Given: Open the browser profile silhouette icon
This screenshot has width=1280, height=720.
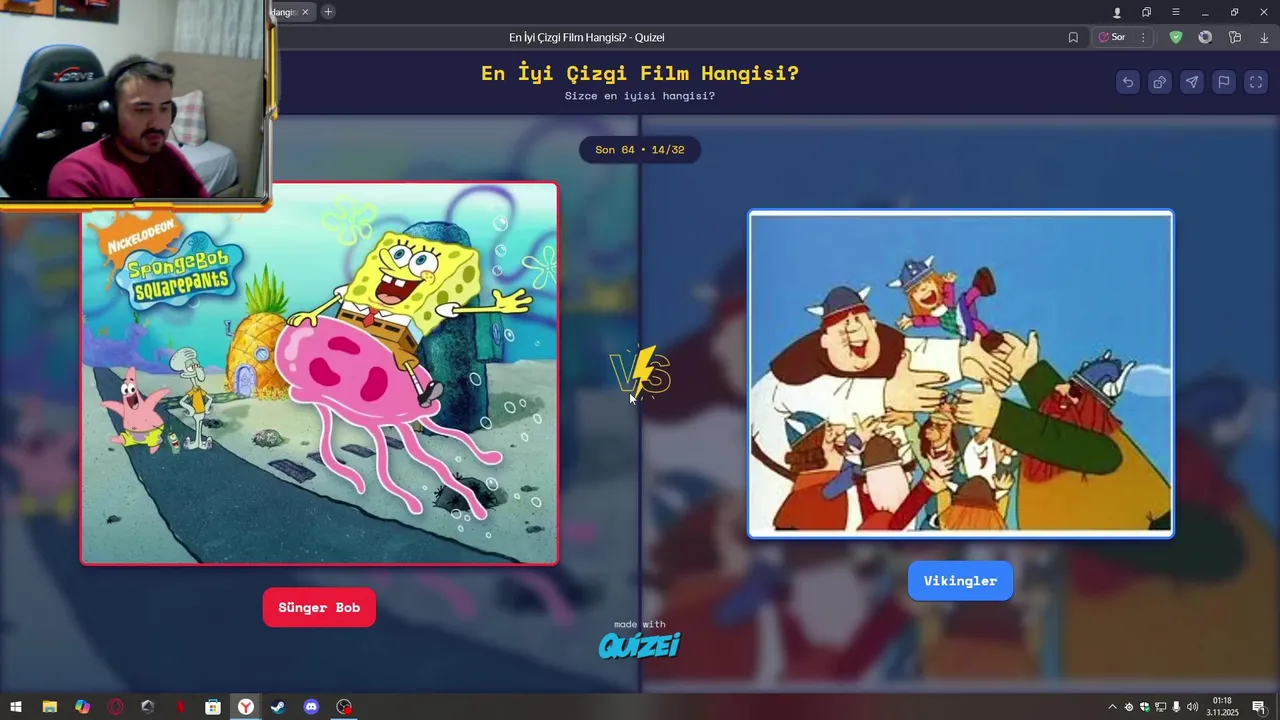Looking at the screenshot, I should pos(1117,12).
